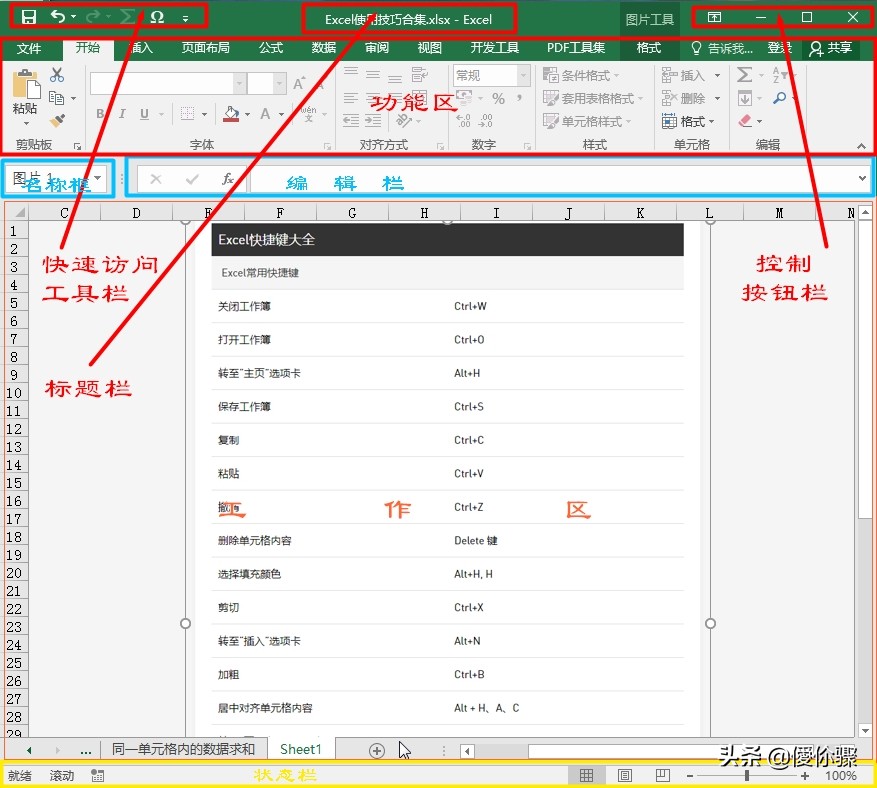Screen dimensions: 877x788
Task: Switch to the 开发工具 tab
Action: coord(494,48)
